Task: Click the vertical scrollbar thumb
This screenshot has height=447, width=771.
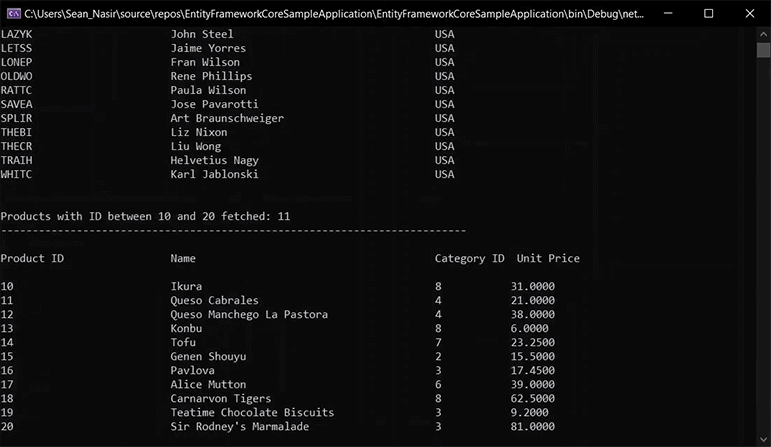Action: click(x=763, y=50)
